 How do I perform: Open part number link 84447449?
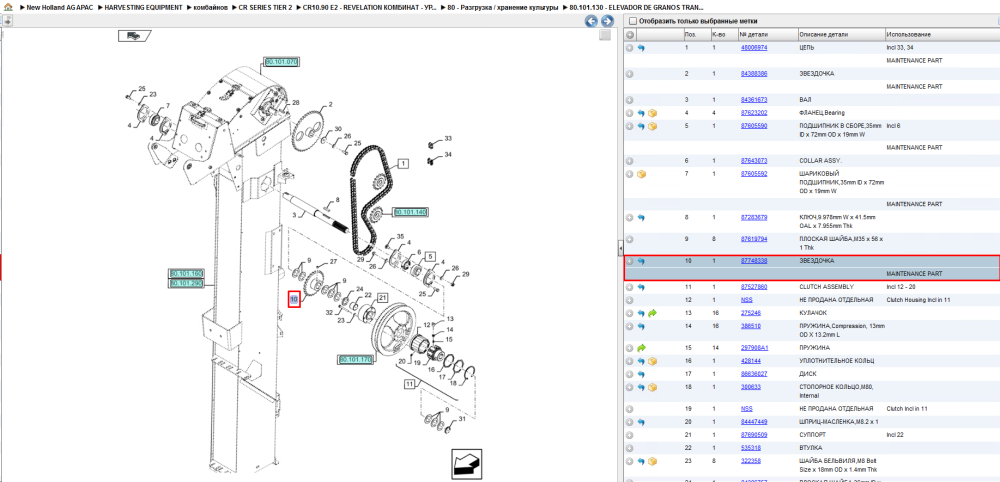pyautogui.click(x=754, y=422)
